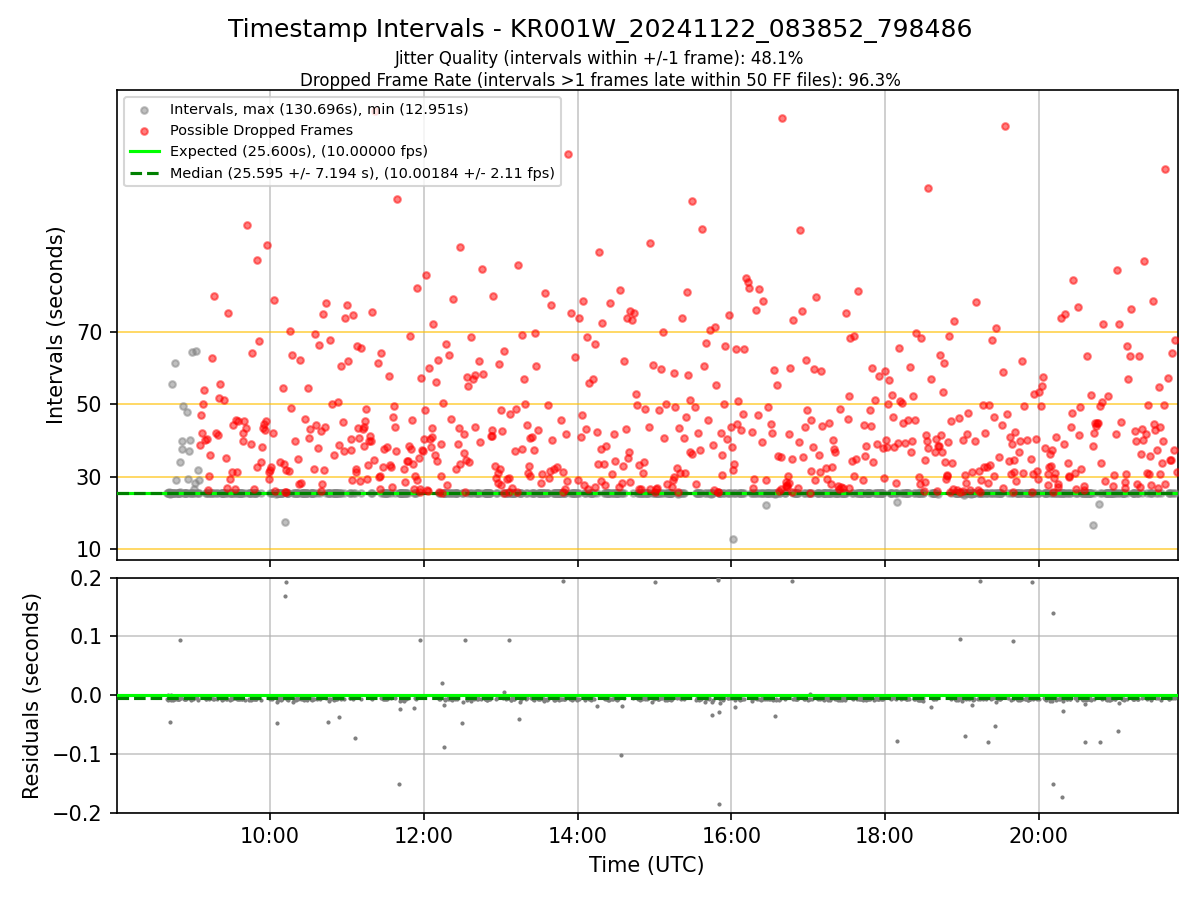Click the '16:00' x-axis tick label
The width and height of the screenshot is (1200, 900).
[731, 835]
